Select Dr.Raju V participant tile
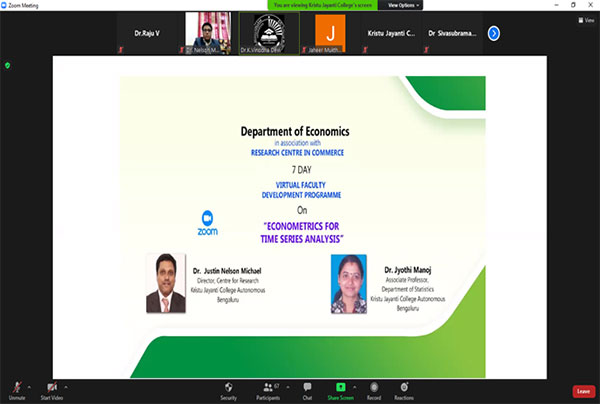This screenshot has height=404, width=600. pyautogui.click(x=147, y=33)
